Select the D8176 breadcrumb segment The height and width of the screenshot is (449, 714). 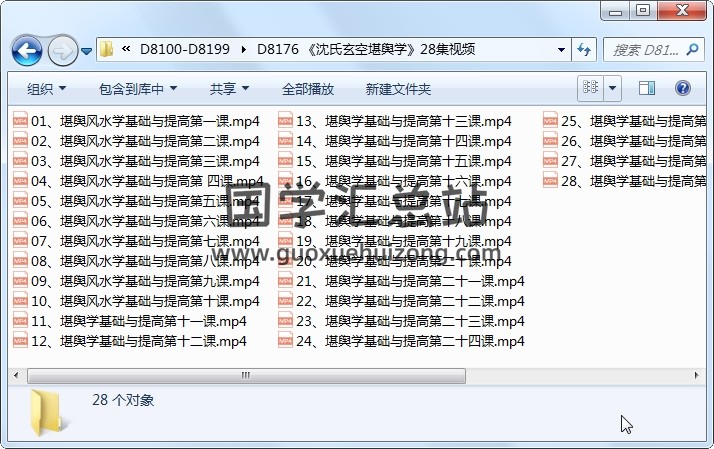366,49
